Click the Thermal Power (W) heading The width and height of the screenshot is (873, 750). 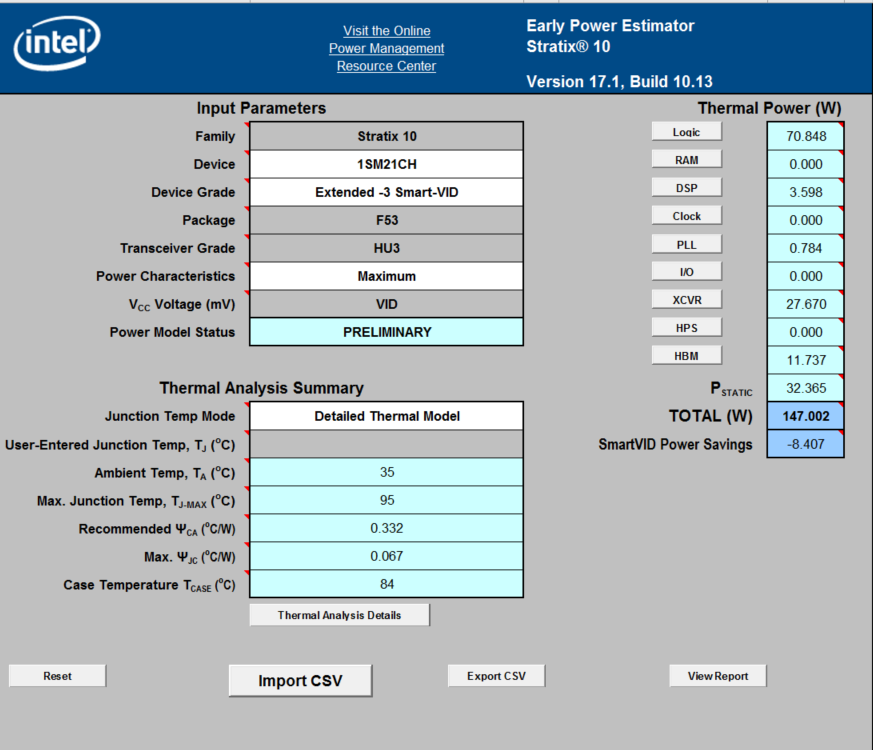769,108
